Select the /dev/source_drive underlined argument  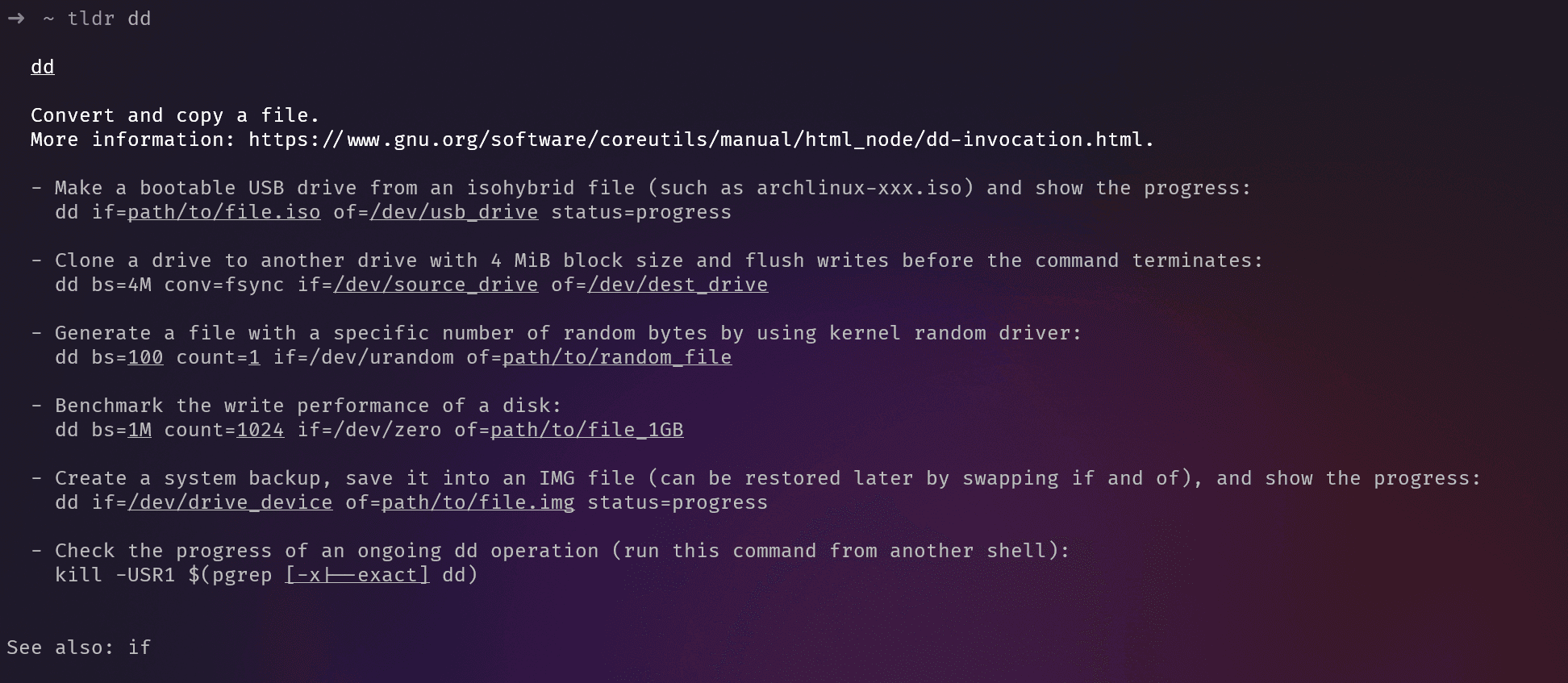tap(436, 285)
